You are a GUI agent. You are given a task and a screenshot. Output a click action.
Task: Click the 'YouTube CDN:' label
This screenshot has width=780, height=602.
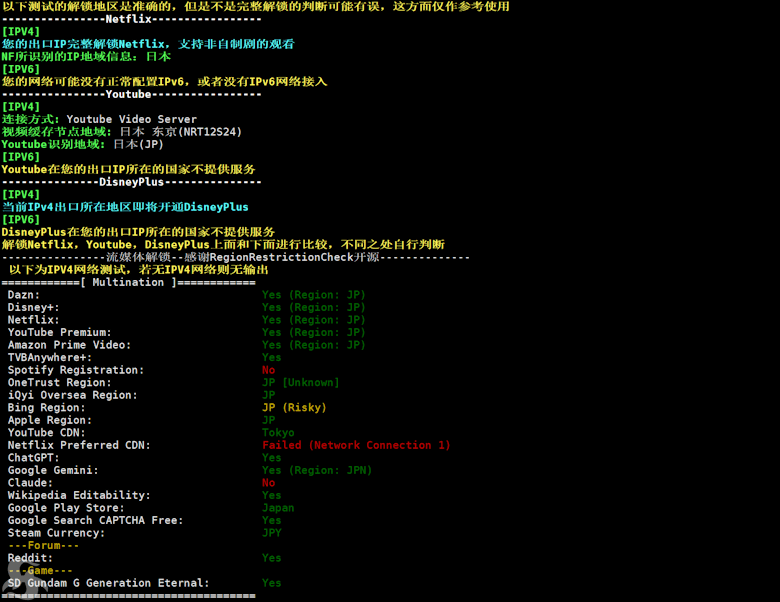[46, 433]
